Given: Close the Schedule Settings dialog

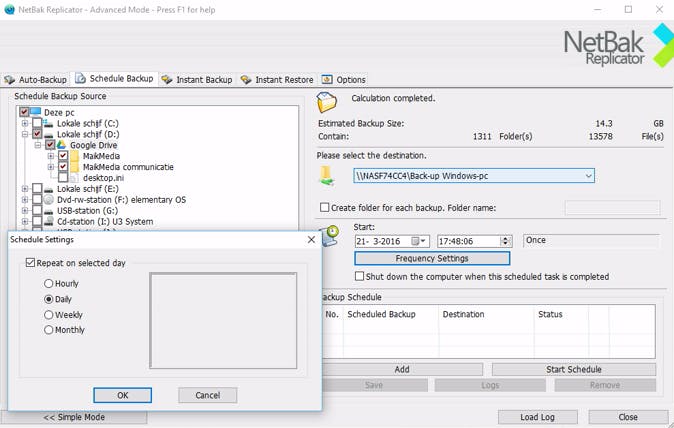Looking at the screenshot, I should pos(312,240).
